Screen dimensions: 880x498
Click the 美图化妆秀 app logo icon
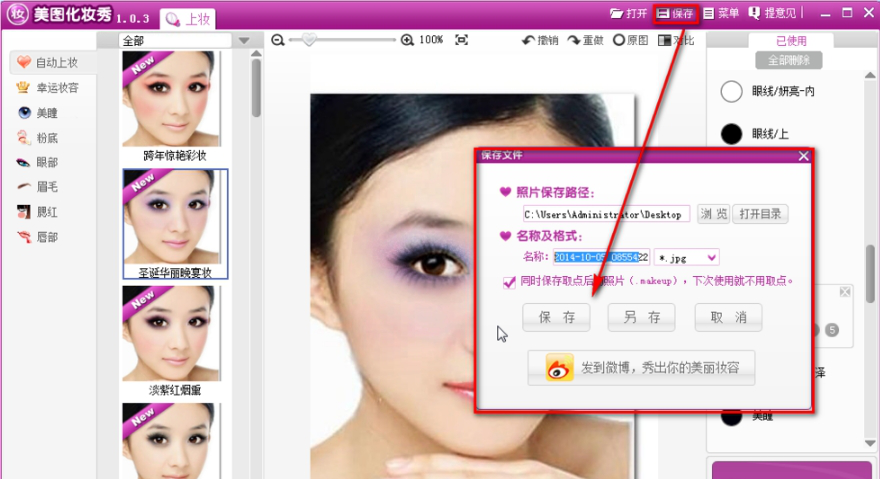tap(17, 13)
